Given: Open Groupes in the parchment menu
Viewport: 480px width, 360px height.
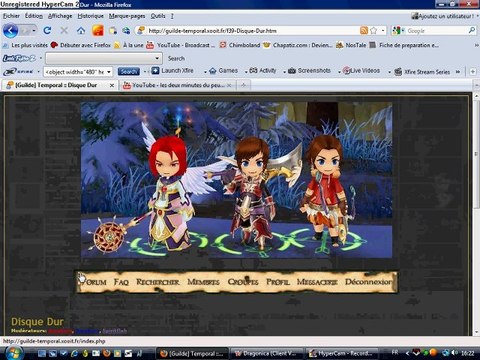Looking at the screenshot, I should pyautogui.click(x=243, y=282).
